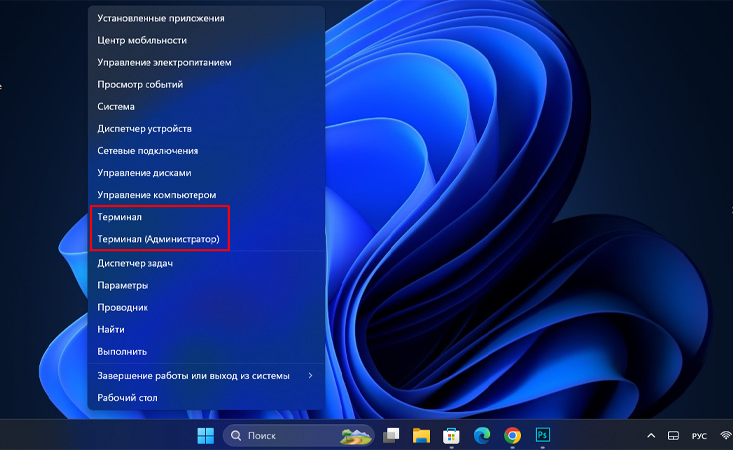The width and height of the screenshot is (733, 450).
Task: Select Найти menu entry
Action: [x=206, y=329]
